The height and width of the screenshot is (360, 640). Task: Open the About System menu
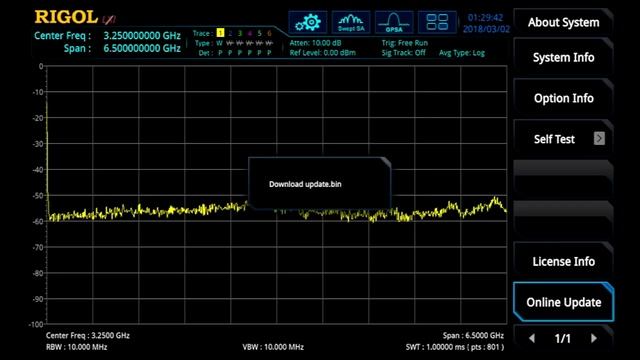click(563, 22)
